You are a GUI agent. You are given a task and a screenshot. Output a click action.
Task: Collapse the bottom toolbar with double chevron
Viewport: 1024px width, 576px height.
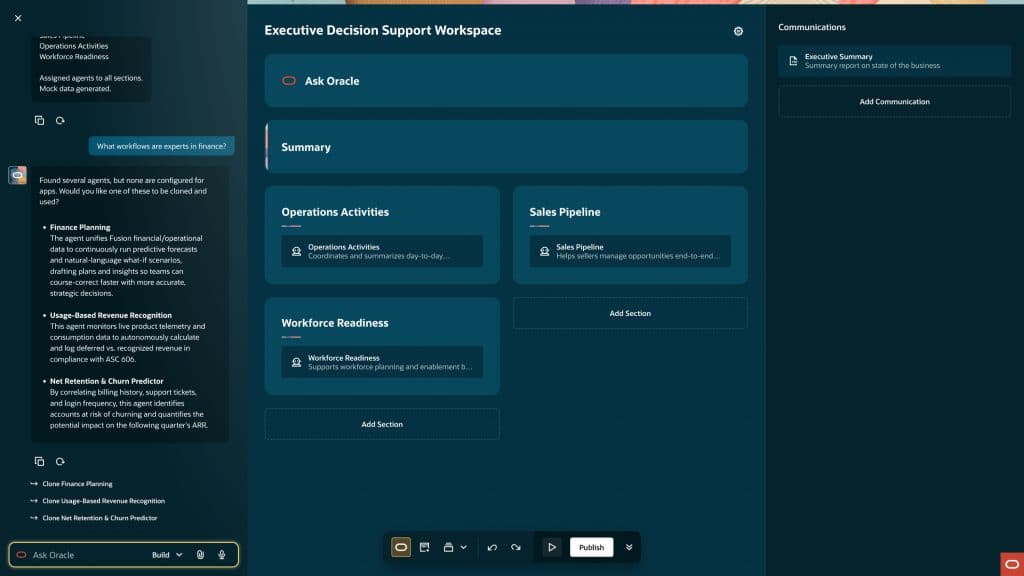tap(629, 547)
